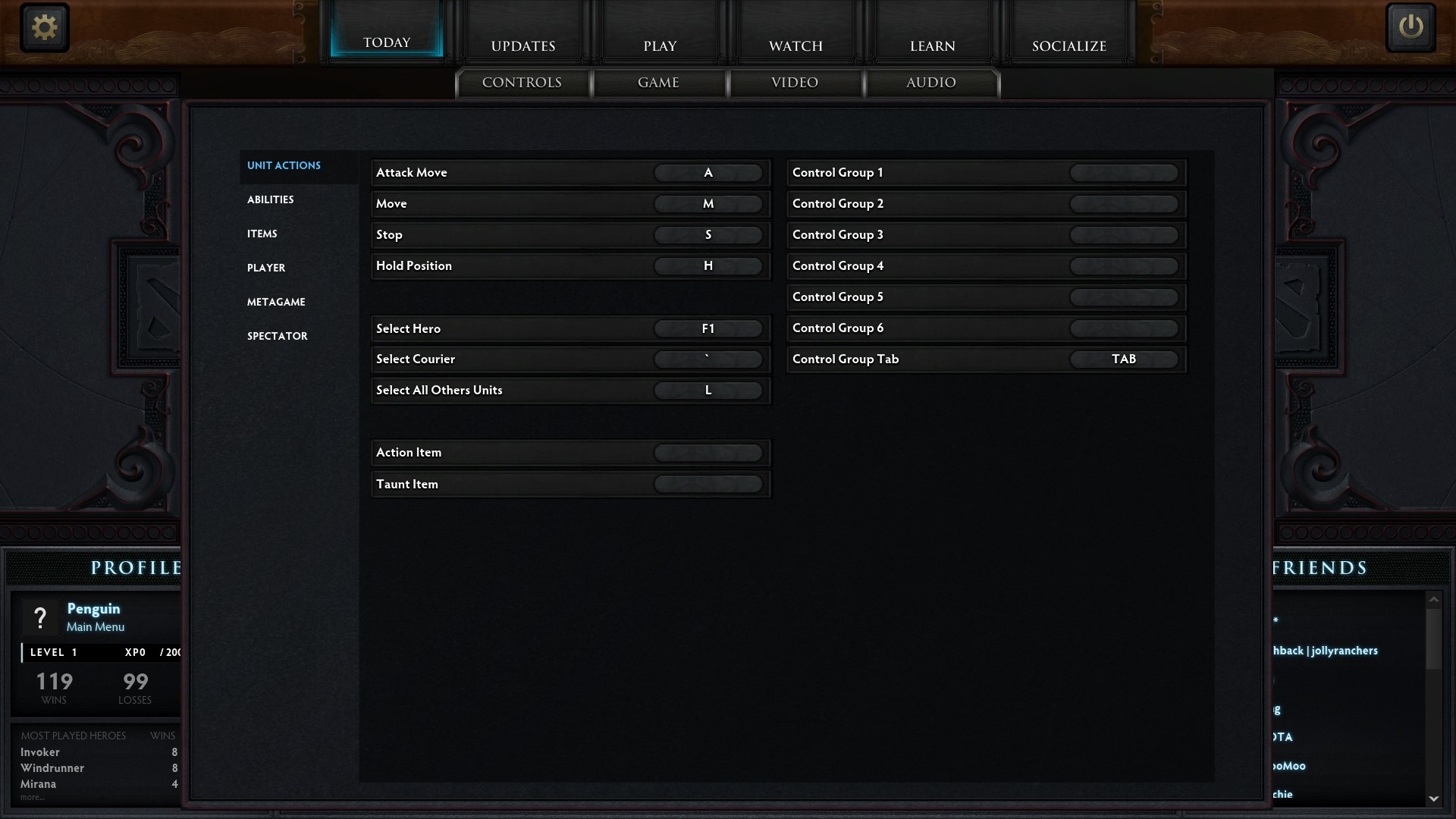Open AUDIO settings tab

pos(931,83)
